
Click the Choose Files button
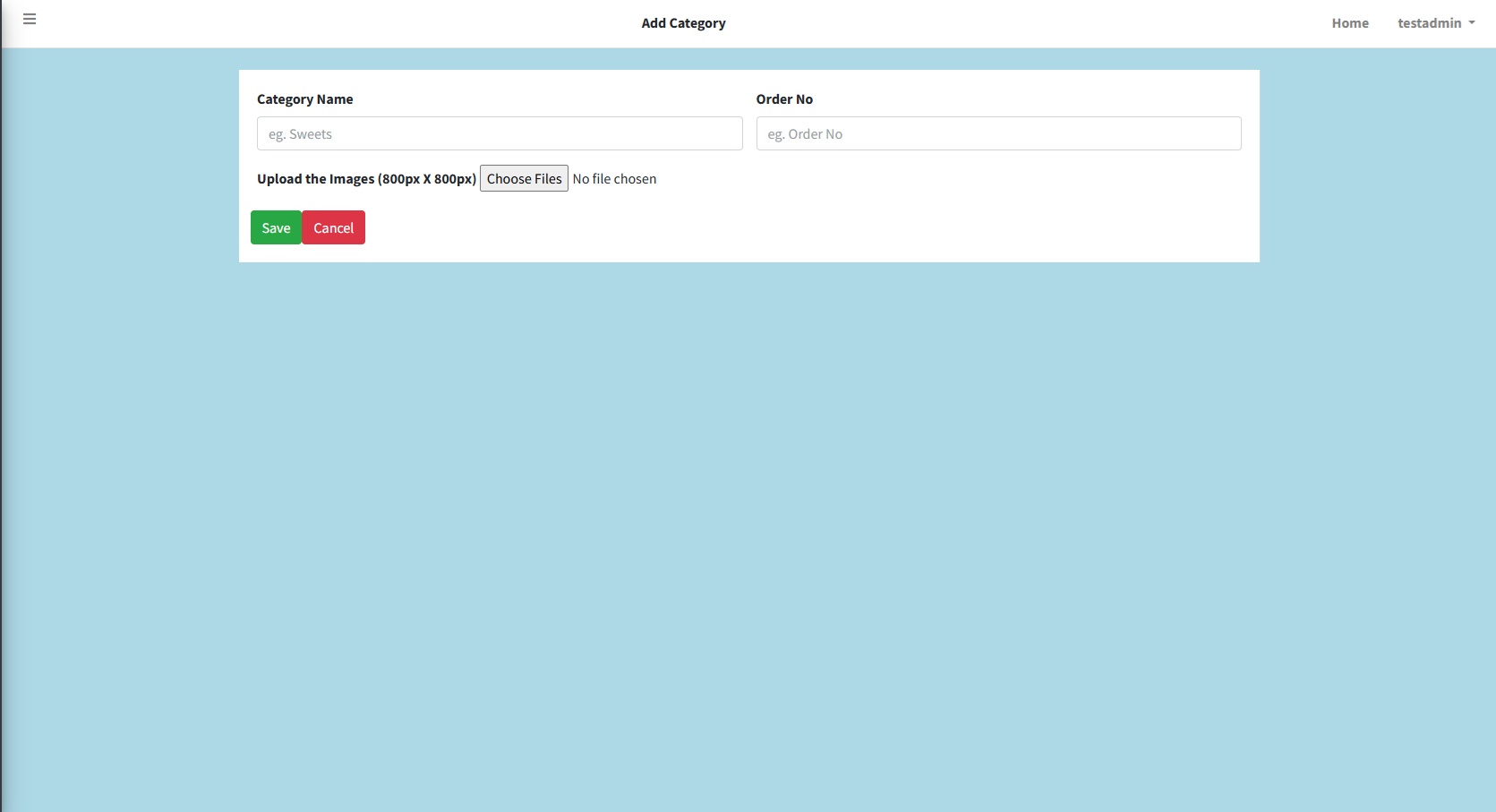pyautogui.click(x=524, y=178)
